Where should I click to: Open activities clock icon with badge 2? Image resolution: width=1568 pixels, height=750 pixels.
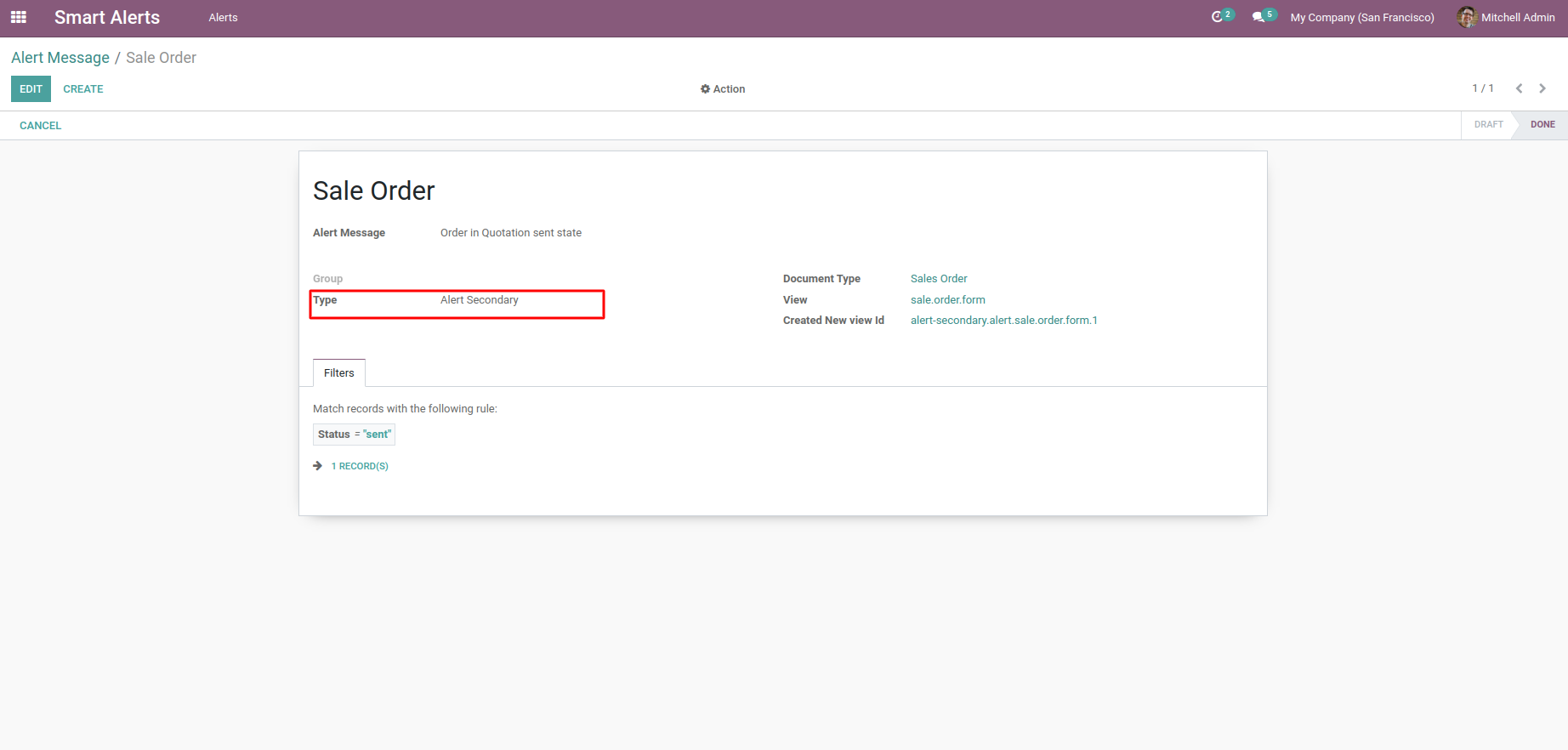pyautogui.click(x=1222, y=16)
